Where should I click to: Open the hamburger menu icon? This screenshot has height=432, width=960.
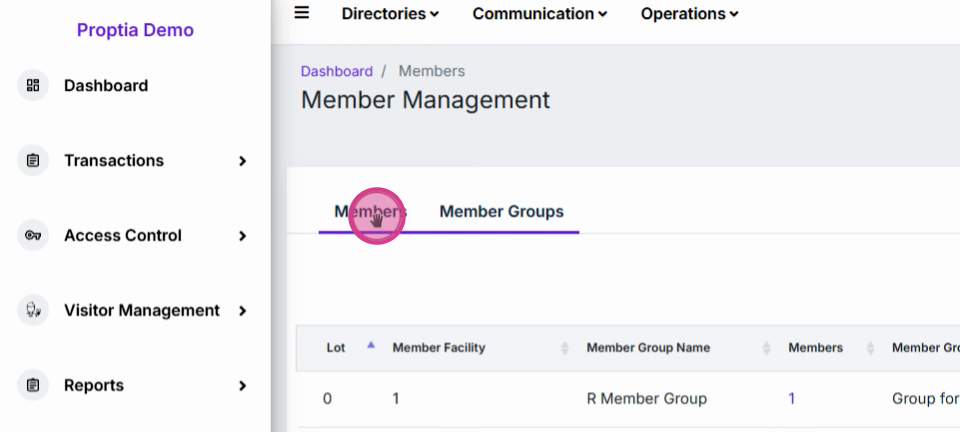coord(301,13)
